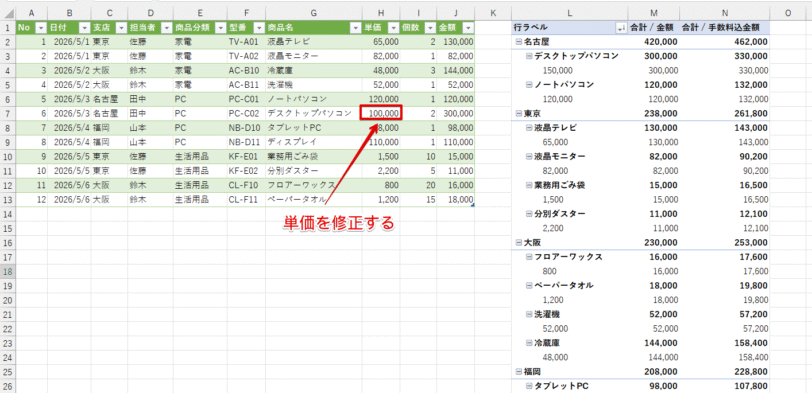Click the CL-F10 cell
Viewport: 812px width, 393px height.
point(246,185)
